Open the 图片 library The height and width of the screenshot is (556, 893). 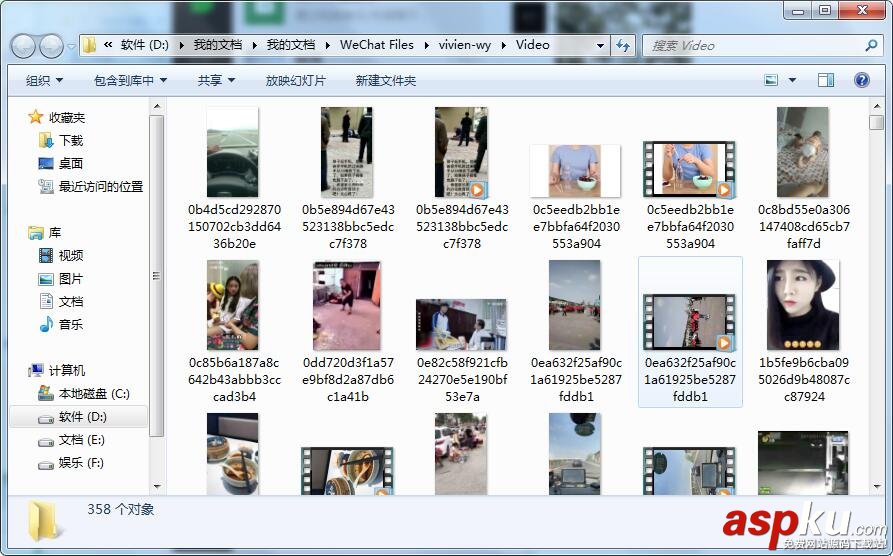coord(61,279)
